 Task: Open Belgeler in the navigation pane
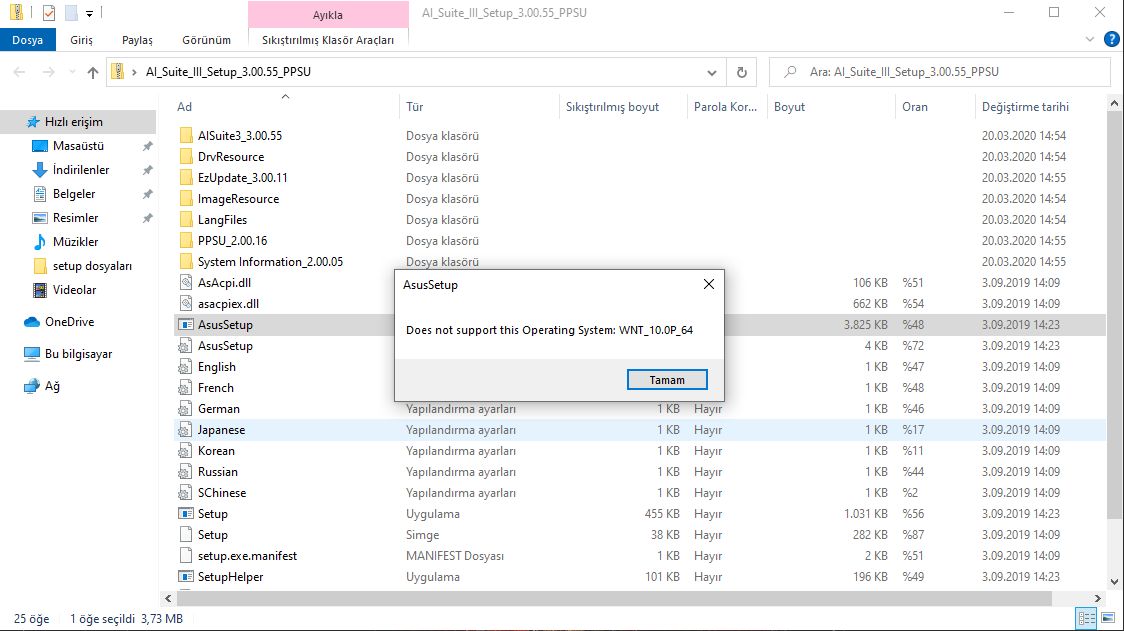coord(74,194)
